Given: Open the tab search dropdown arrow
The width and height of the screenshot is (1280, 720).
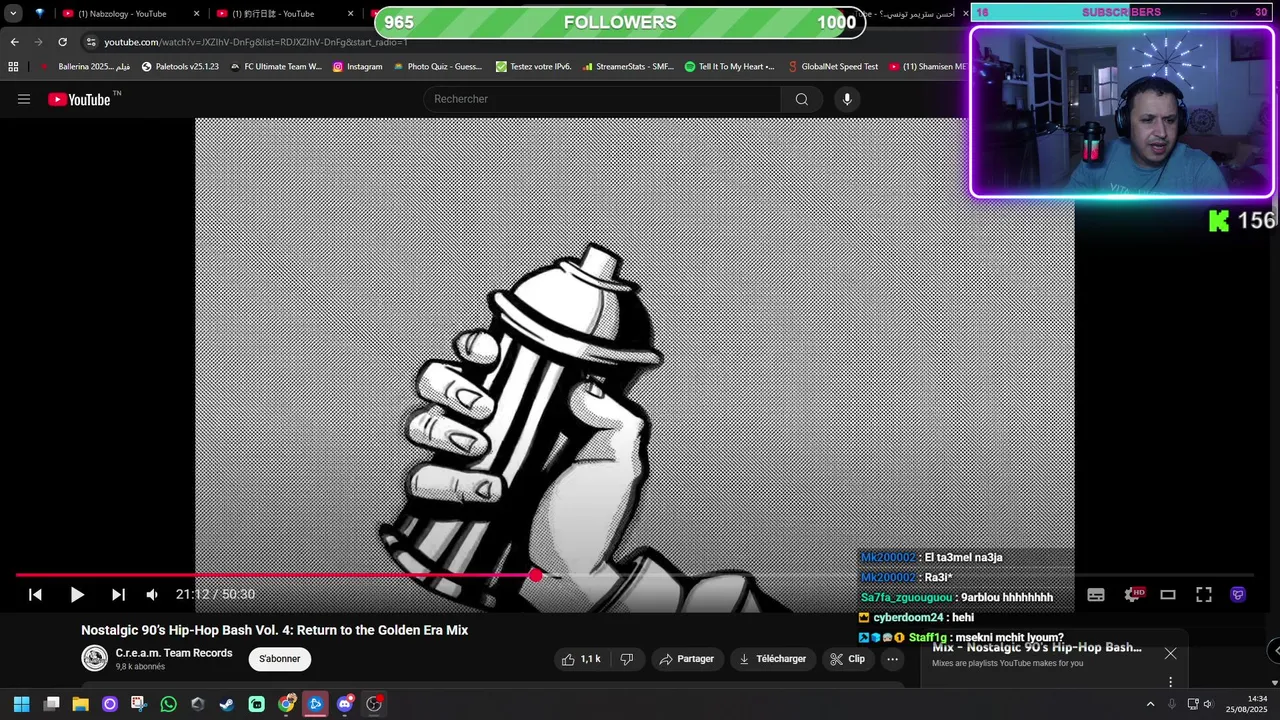Looking at the screenshot, I should point(13,14).
